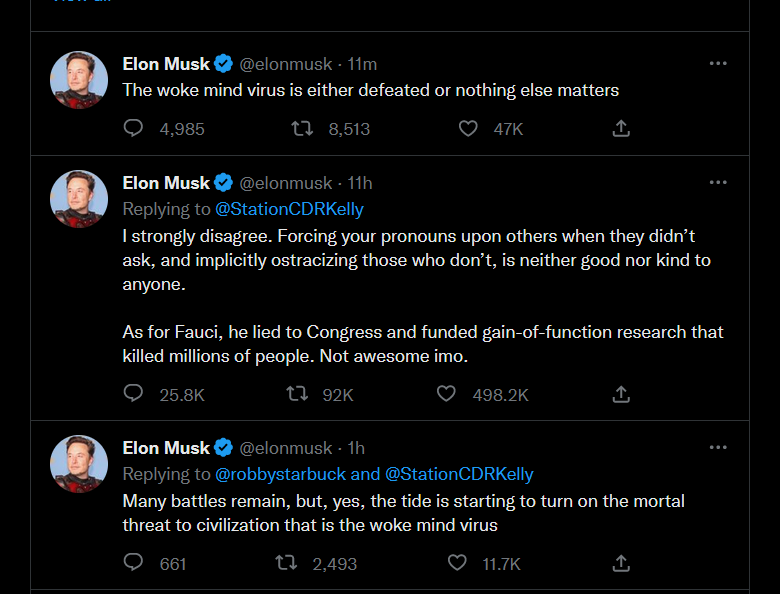Open the 11h timestamp on the Fauci tweet
Screen dimensions: 780x594
click(360, 183)
